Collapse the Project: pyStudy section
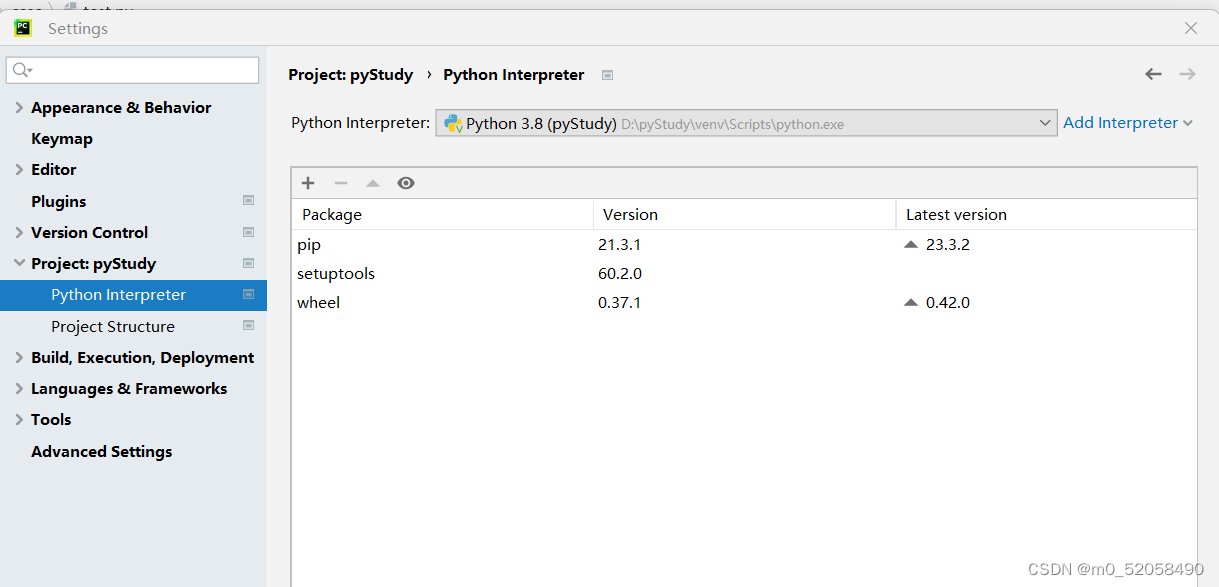The width and height of the screenshot is (1219, 587). pos(19,263)
